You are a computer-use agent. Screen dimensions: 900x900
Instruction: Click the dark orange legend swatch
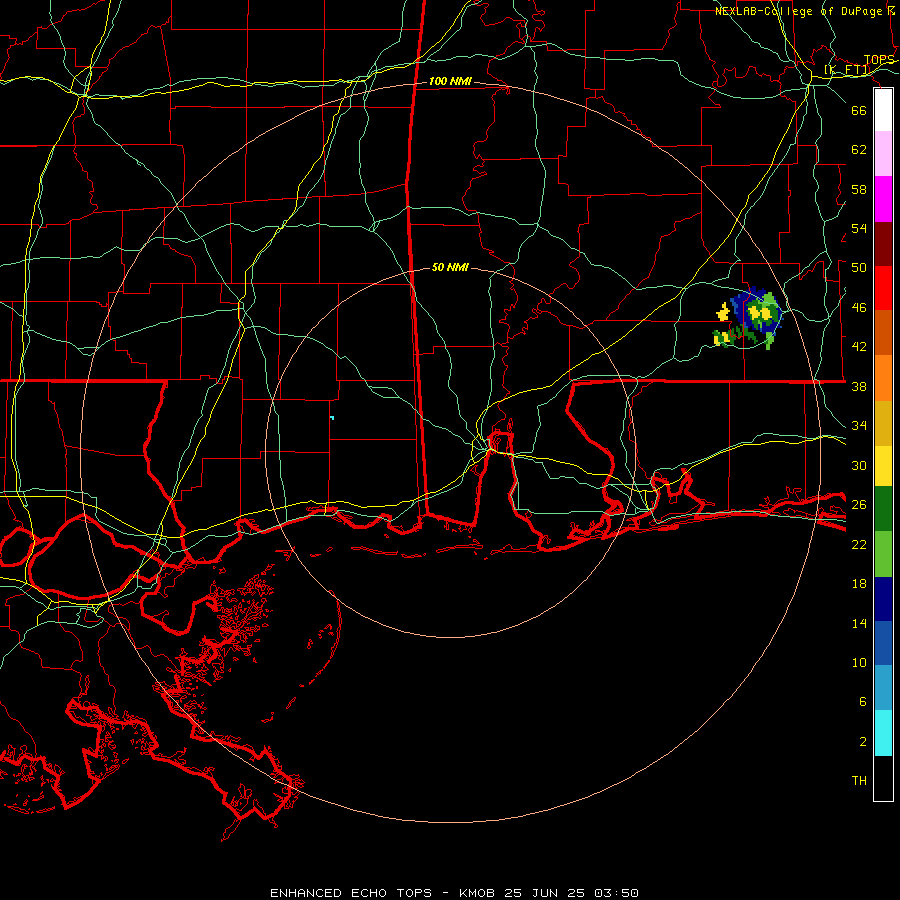(x=883, y=332)
